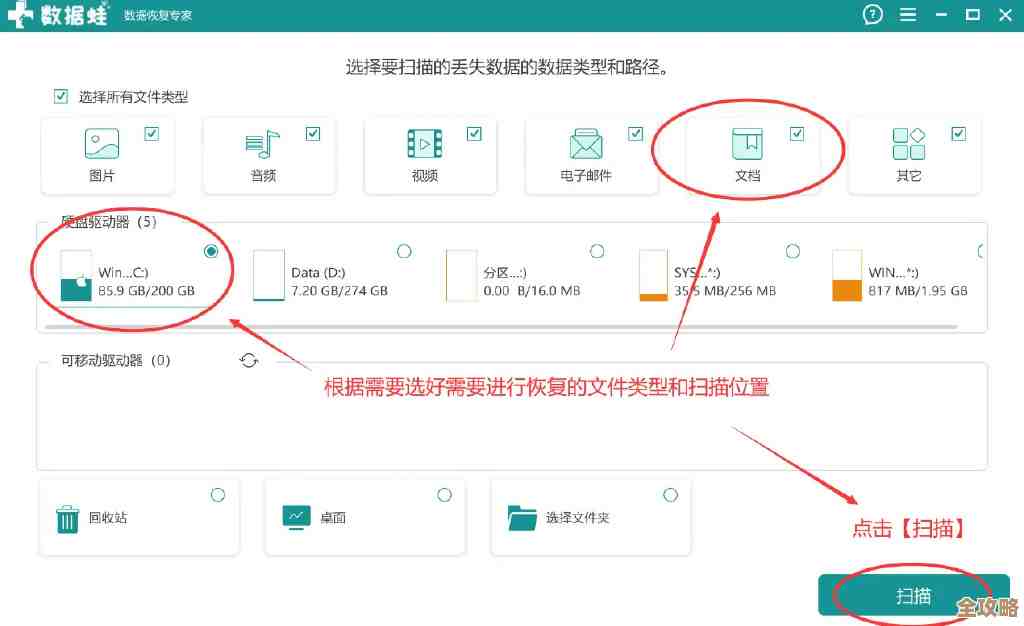The height and width of the screenshot is (626, 1024).
Task: Uncheck the 视频 file type checkbox
Action: tap(475, 132)
